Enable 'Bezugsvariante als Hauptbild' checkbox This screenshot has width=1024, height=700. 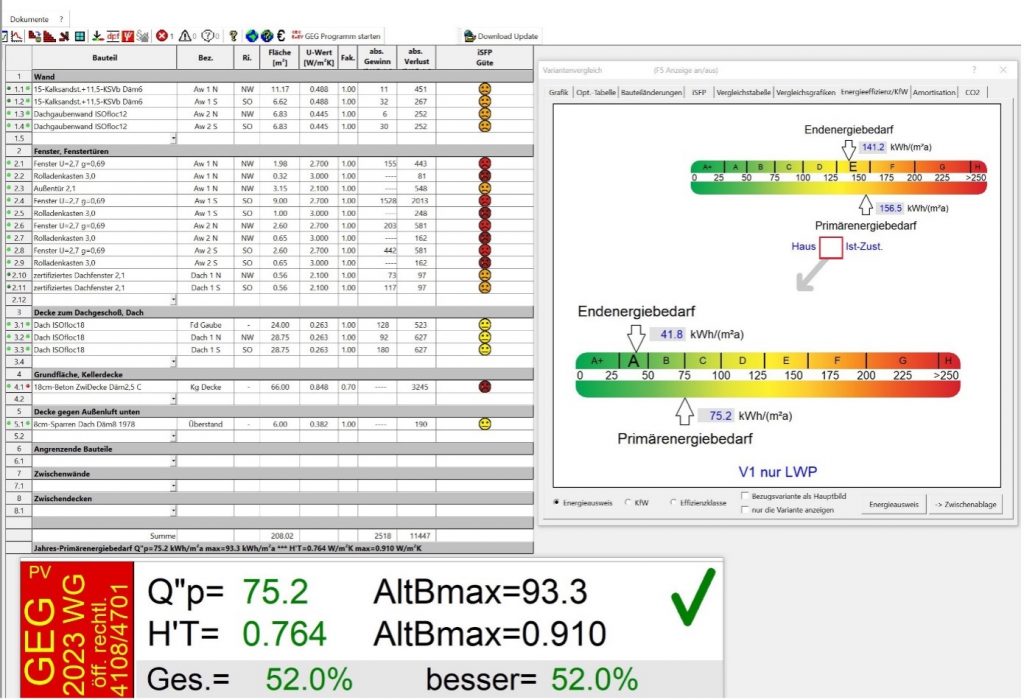[x=745, y=495]
